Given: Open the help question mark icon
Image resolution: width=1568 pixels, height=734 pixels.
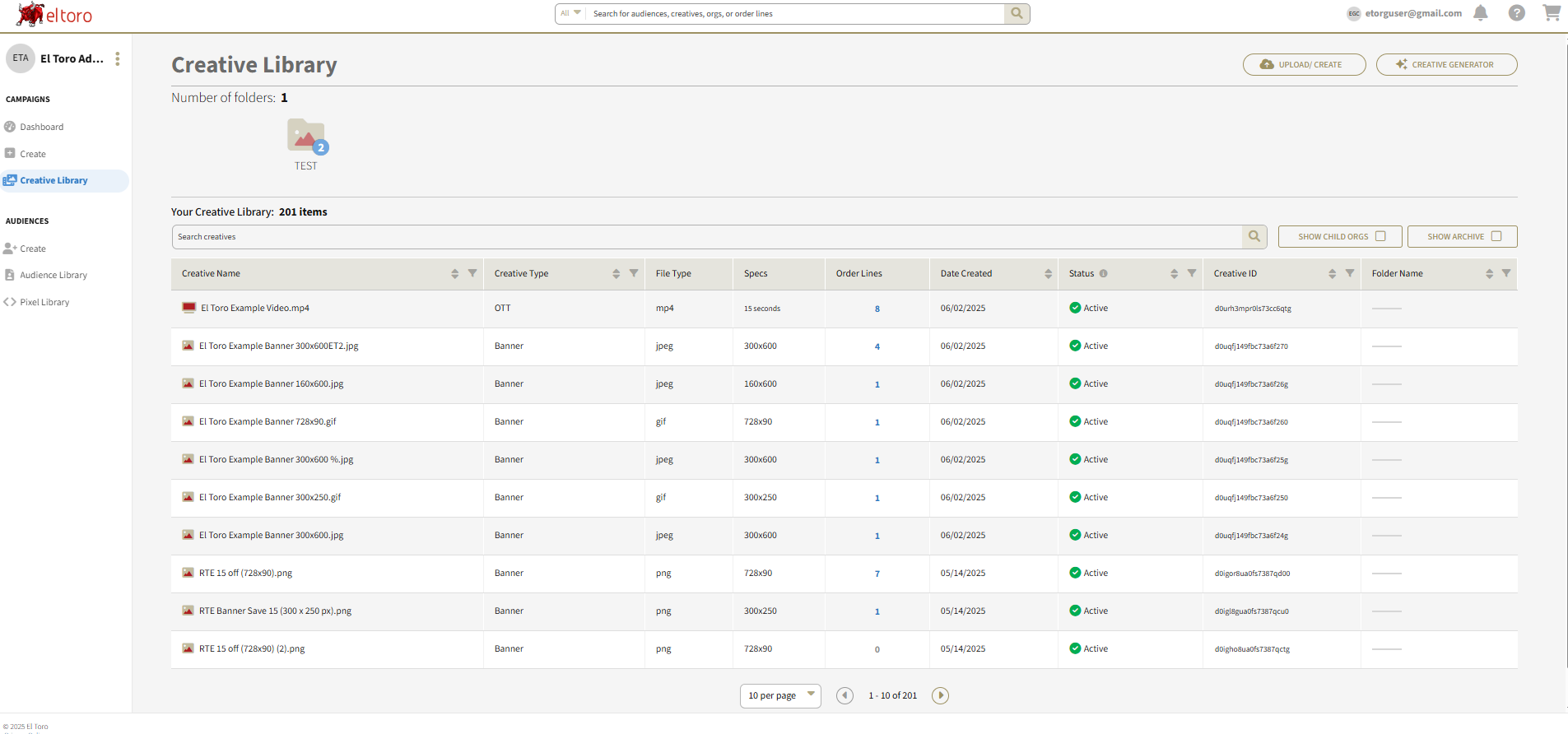Looking at the screenshot, I should [x=1517, y=13].
